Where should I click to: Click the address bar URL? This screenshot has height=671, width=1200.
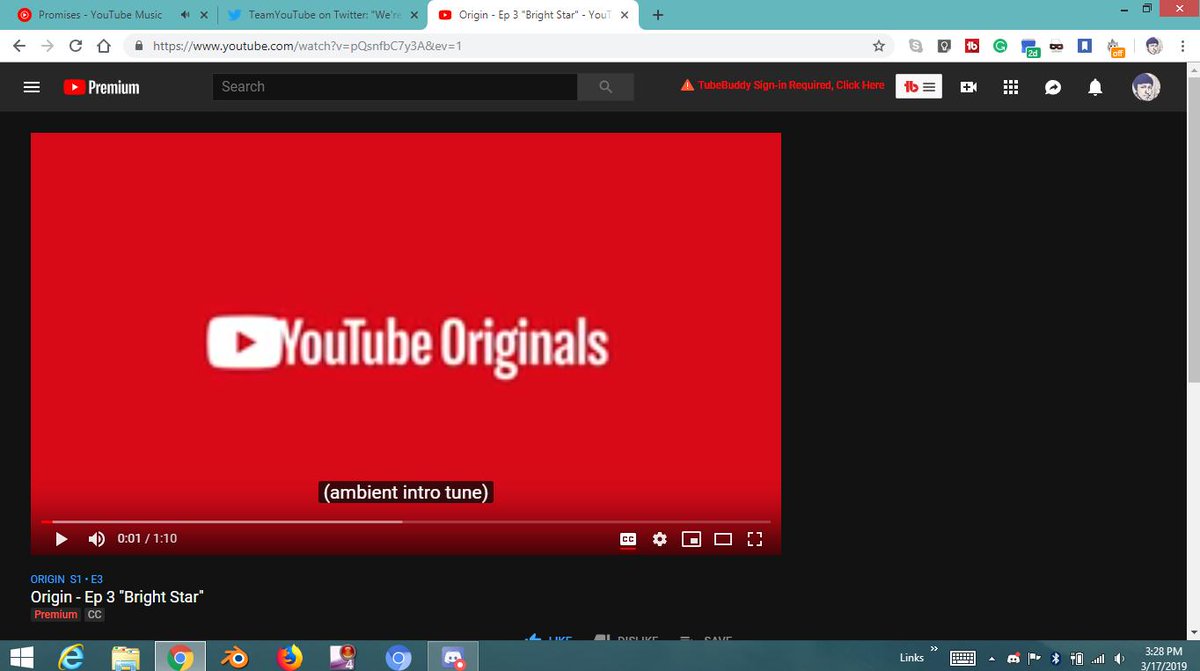tap(307, 46)
